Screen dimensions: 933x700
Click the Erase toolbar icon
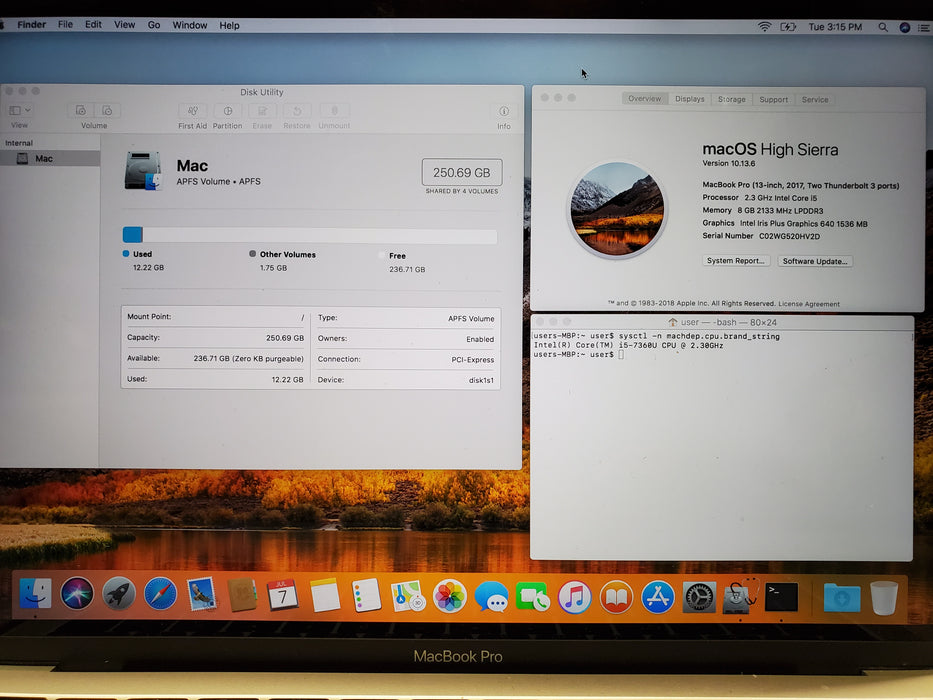point(262,111)
